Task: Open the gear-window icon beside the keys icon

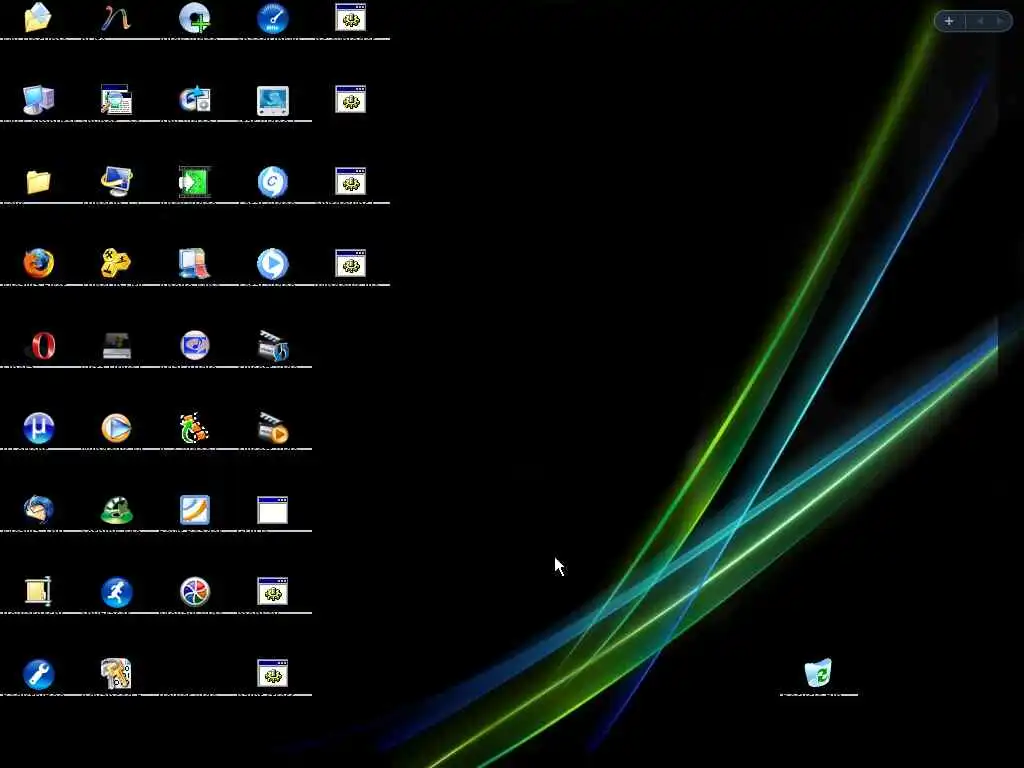Action: coord(272,673)
